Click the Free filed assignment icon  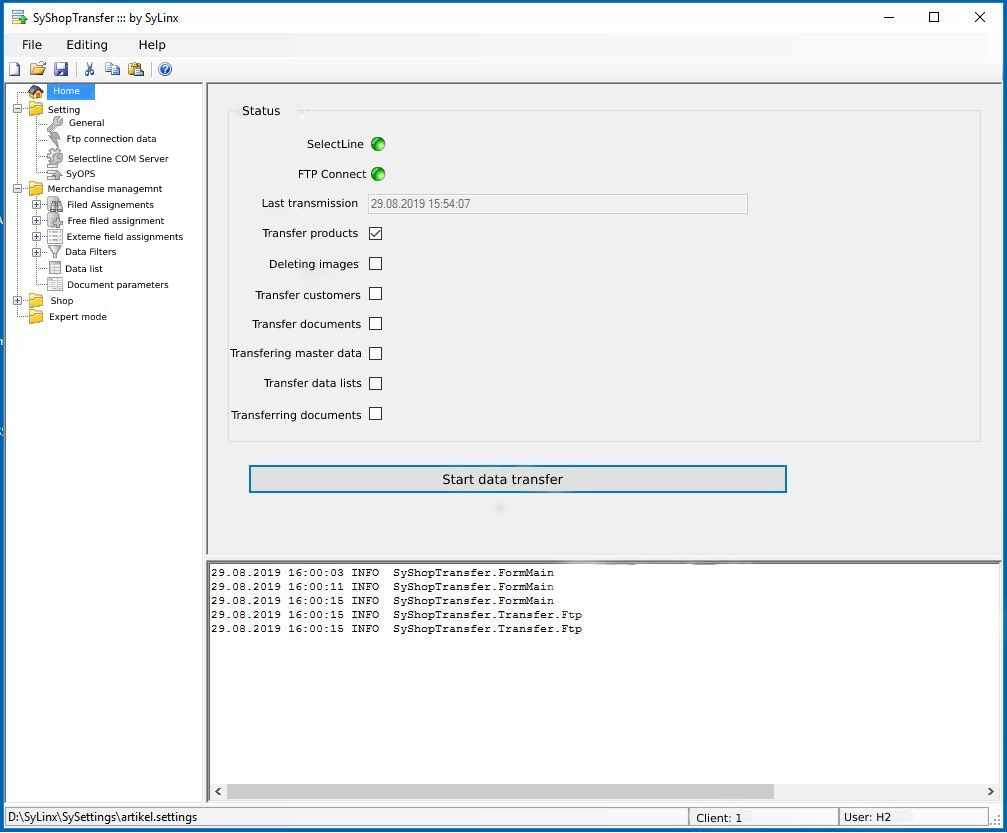56,220
